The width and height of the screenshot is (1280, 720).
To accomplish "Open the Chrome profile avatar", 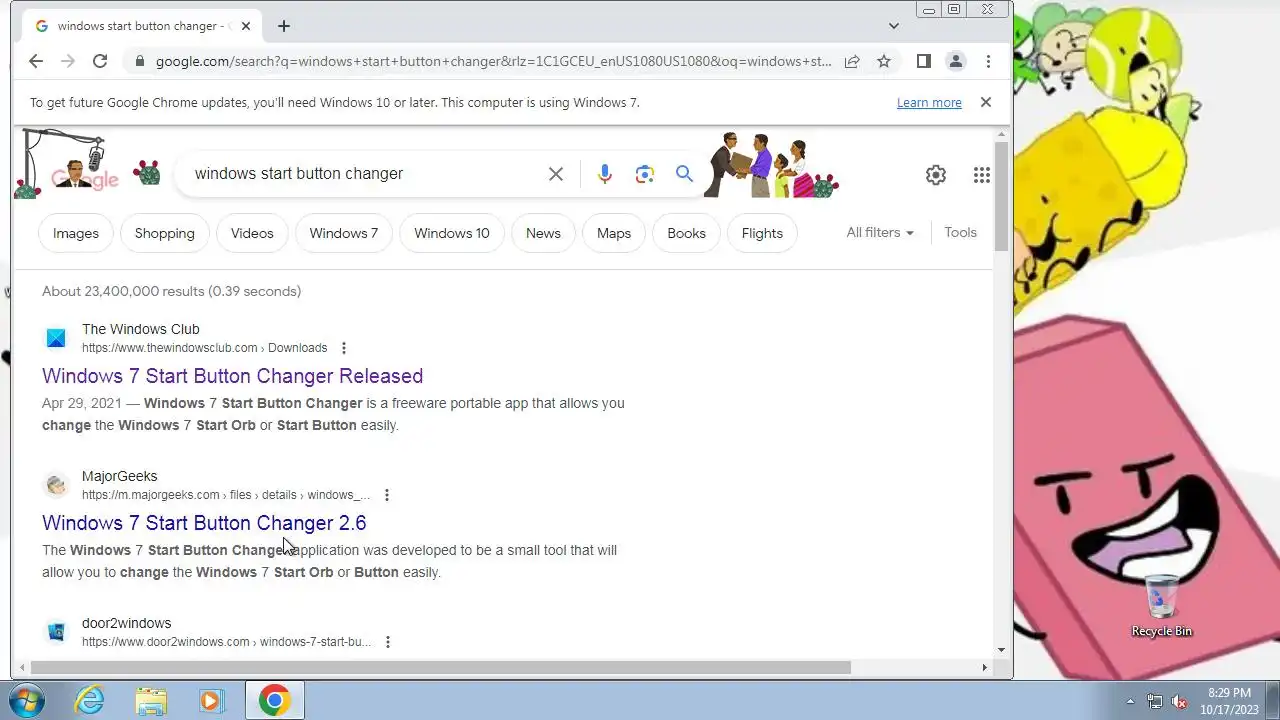I will (x=956, y=61).
